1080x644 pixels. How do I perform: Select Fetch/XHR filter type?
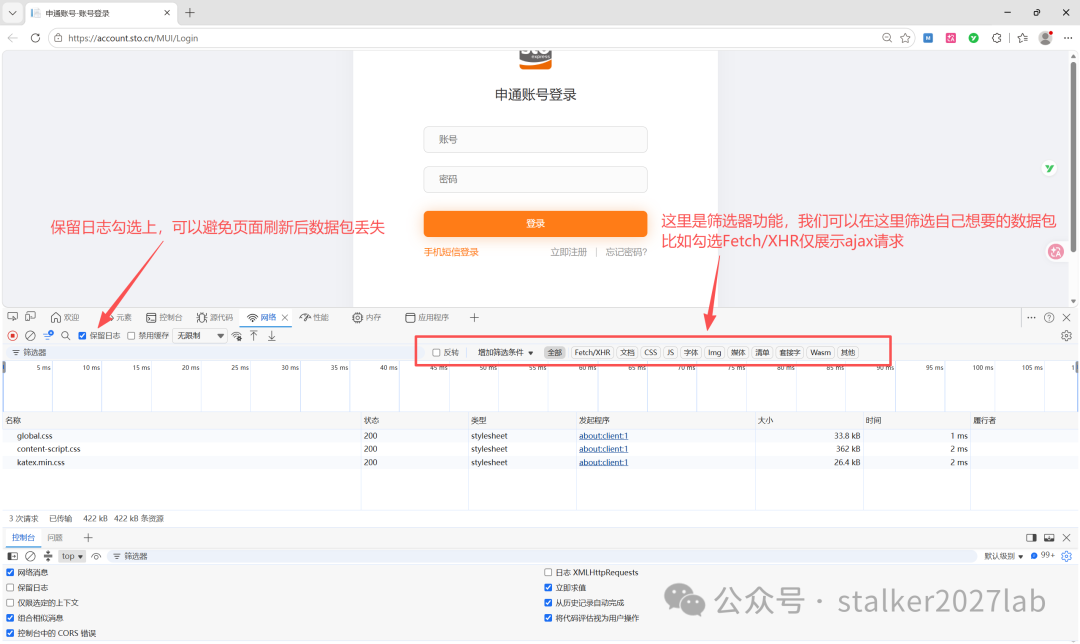point(592,353)
